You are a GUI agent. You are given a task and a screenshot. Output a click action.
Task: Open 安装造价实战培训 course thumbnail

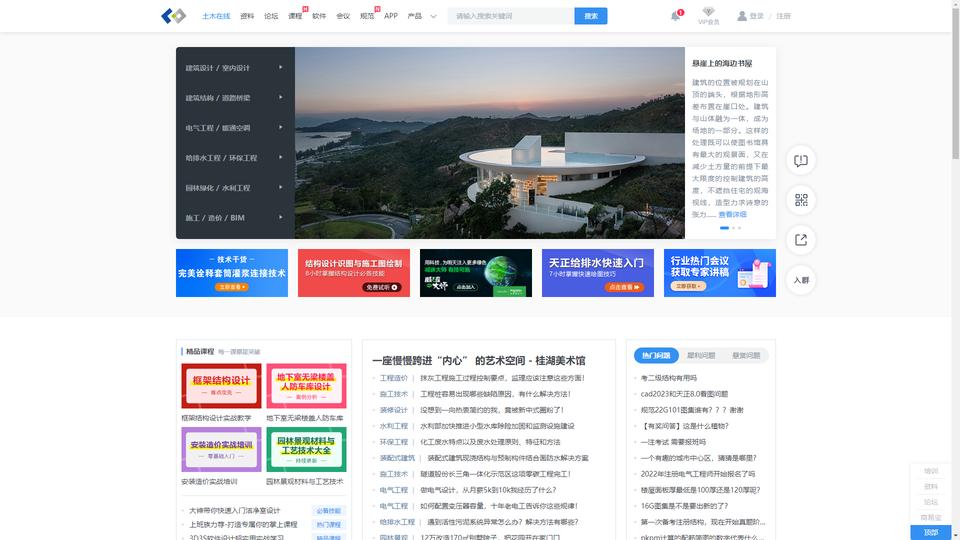tap(221, 449)
